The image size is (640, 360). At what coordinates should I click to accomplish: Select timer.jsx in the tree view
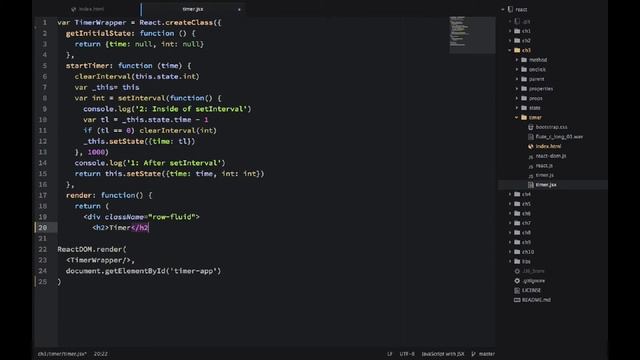[546, 185]
